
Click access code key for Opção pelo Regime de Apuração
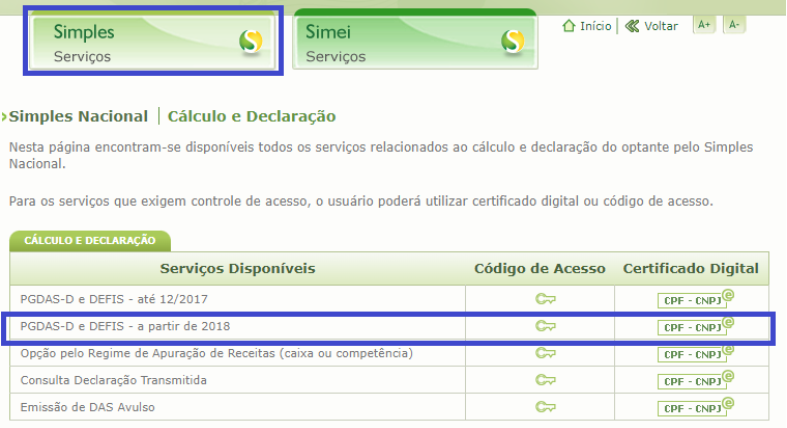coord(545,354)
